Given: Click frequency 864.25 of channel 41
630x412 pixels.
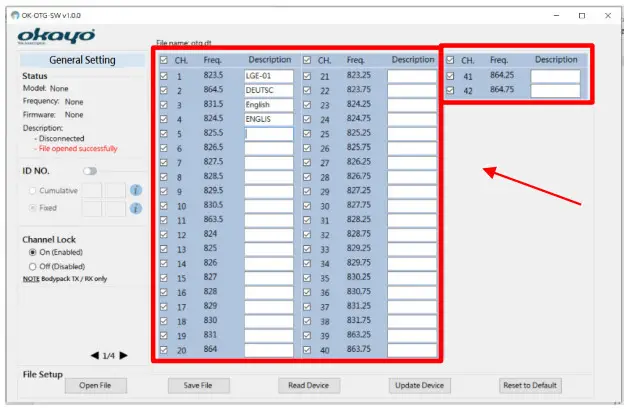Looking at the screenshot, I should [501, 75].
